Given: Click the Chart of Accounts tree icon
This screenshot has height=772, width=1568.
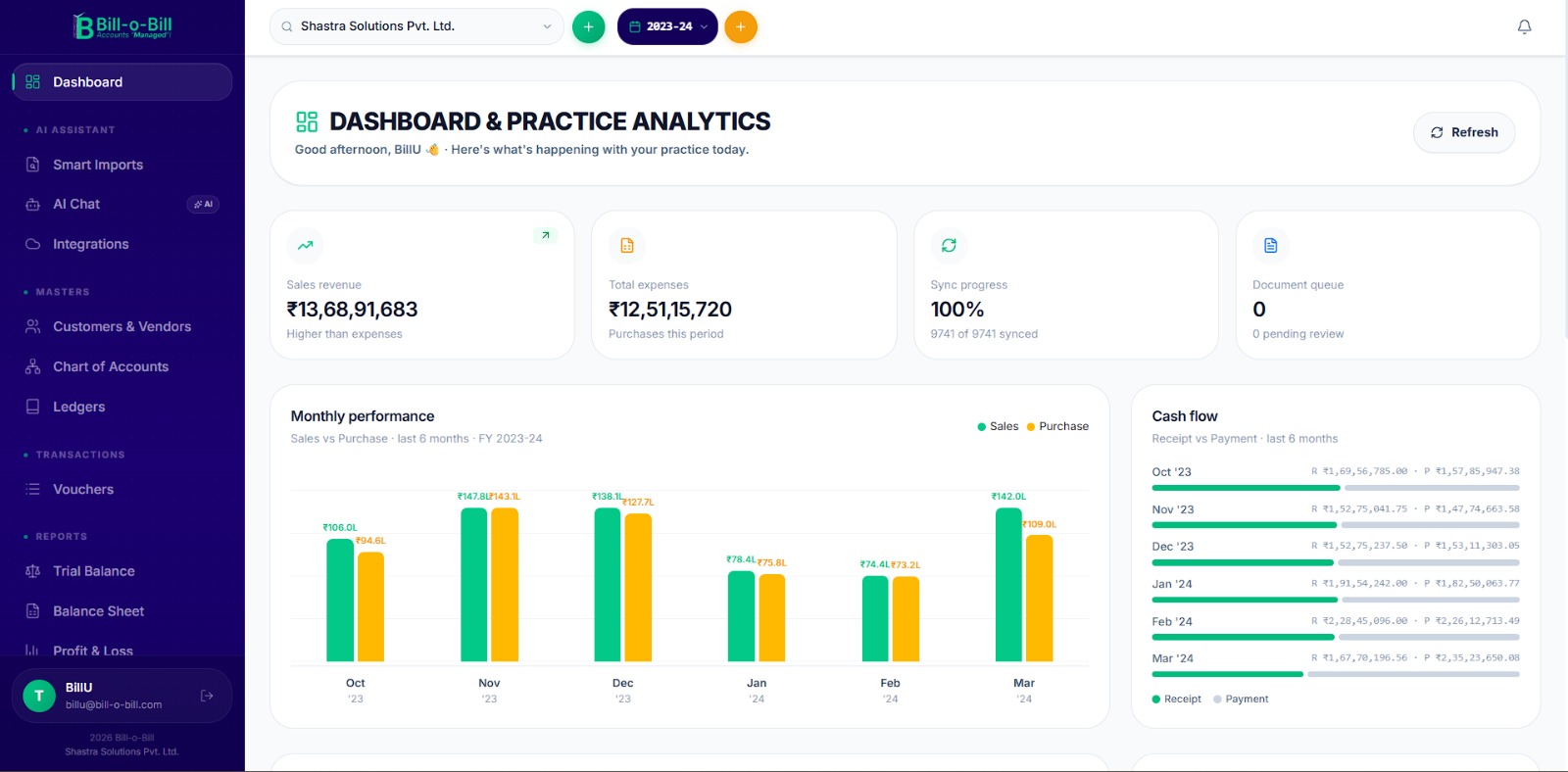Looking at the screenshot, I should [32, 366].
